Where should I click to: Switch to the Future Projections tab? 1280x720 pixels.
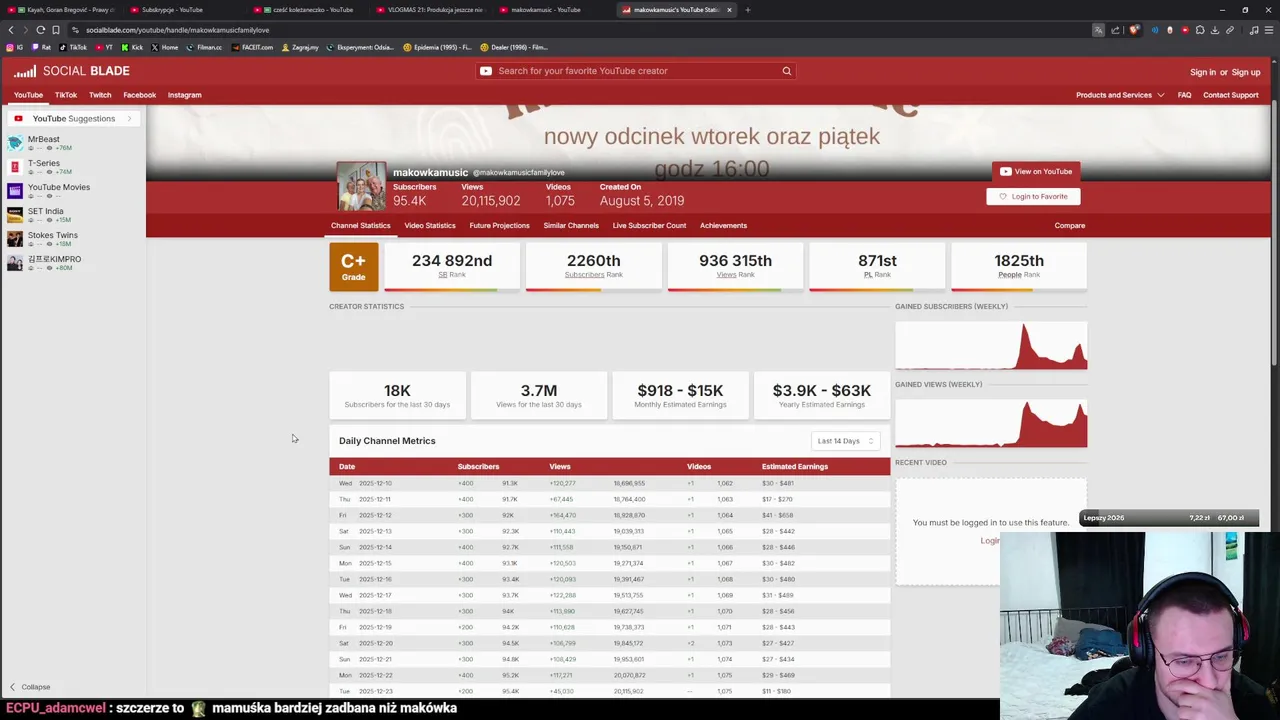[x=499, y=226]
